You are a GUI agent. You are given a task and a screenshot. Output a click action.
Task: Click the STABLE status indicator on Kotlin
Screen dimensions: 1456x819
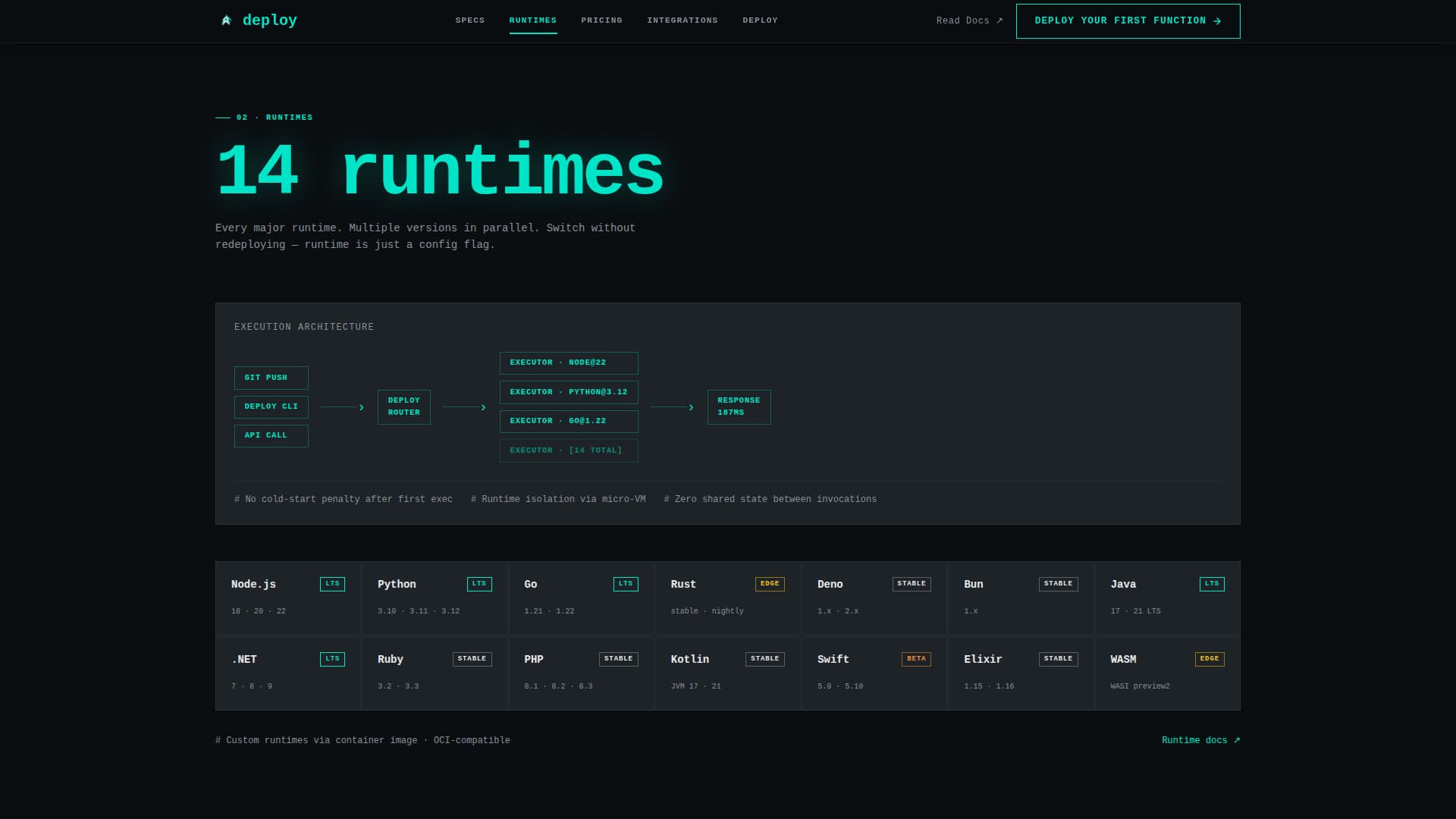(x=765, y=659)
